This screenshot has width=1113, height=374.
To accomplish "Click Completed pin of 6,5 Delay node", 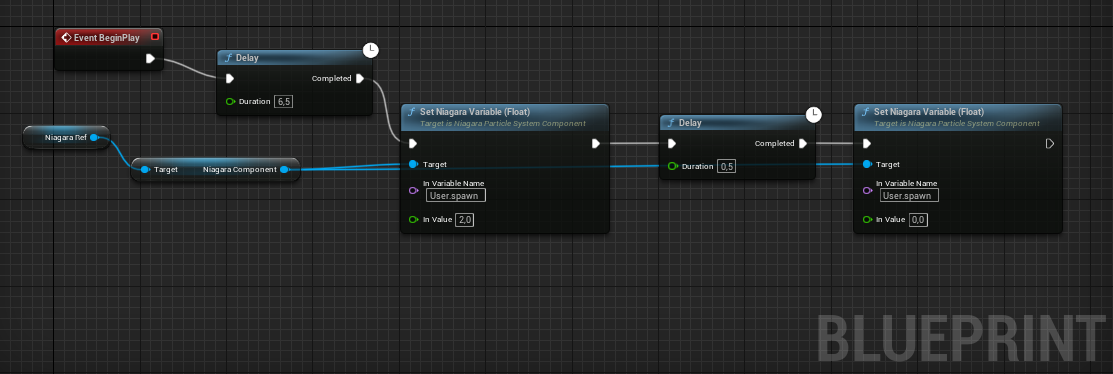I will [x=360, y=78].
